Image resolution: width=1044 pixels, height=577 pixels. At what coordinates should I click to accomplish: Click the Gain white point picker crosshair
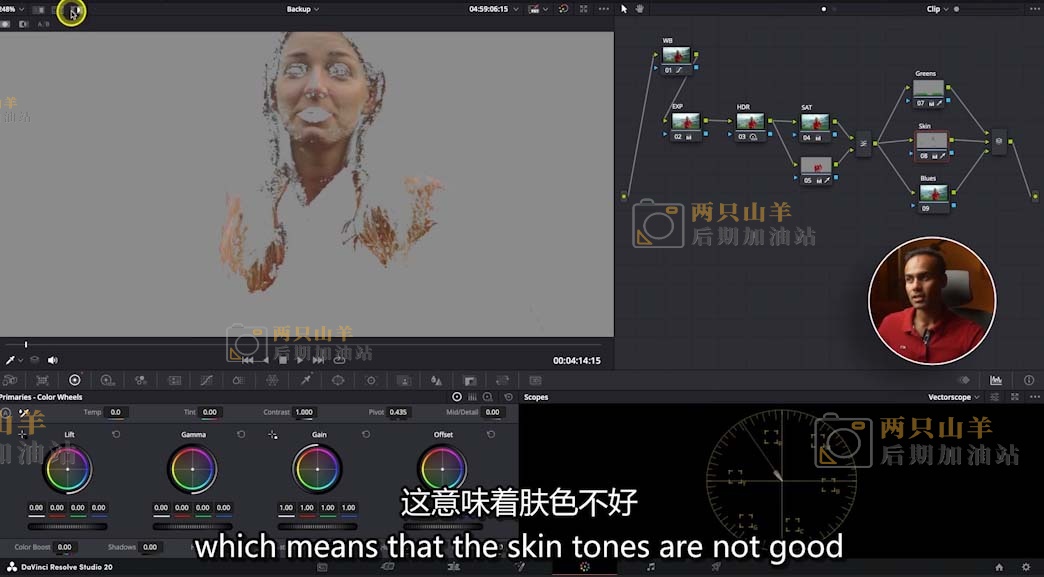(273, 435)
